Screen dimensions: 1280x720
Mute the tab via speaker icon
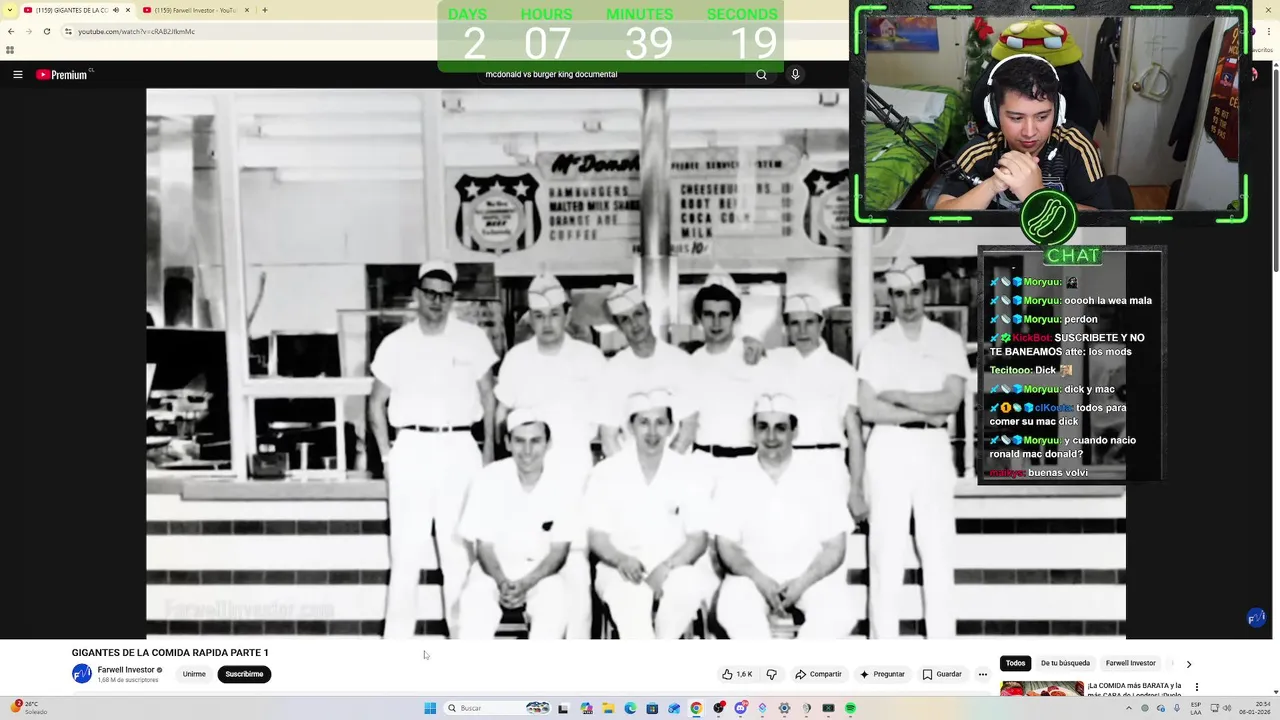[116, 10]
